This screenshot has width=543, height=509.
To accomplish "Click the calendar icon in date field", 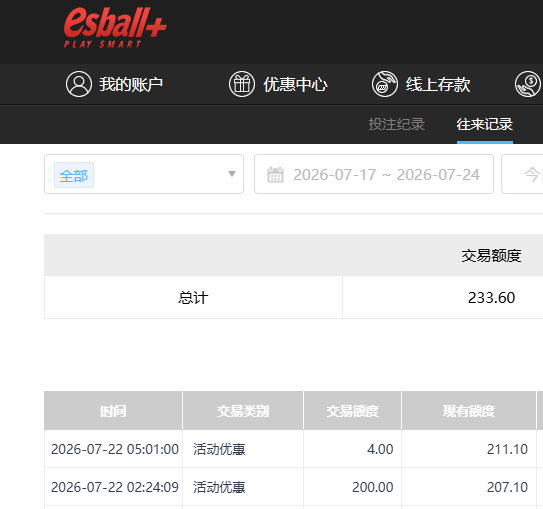I will click(x=275, y=175).
